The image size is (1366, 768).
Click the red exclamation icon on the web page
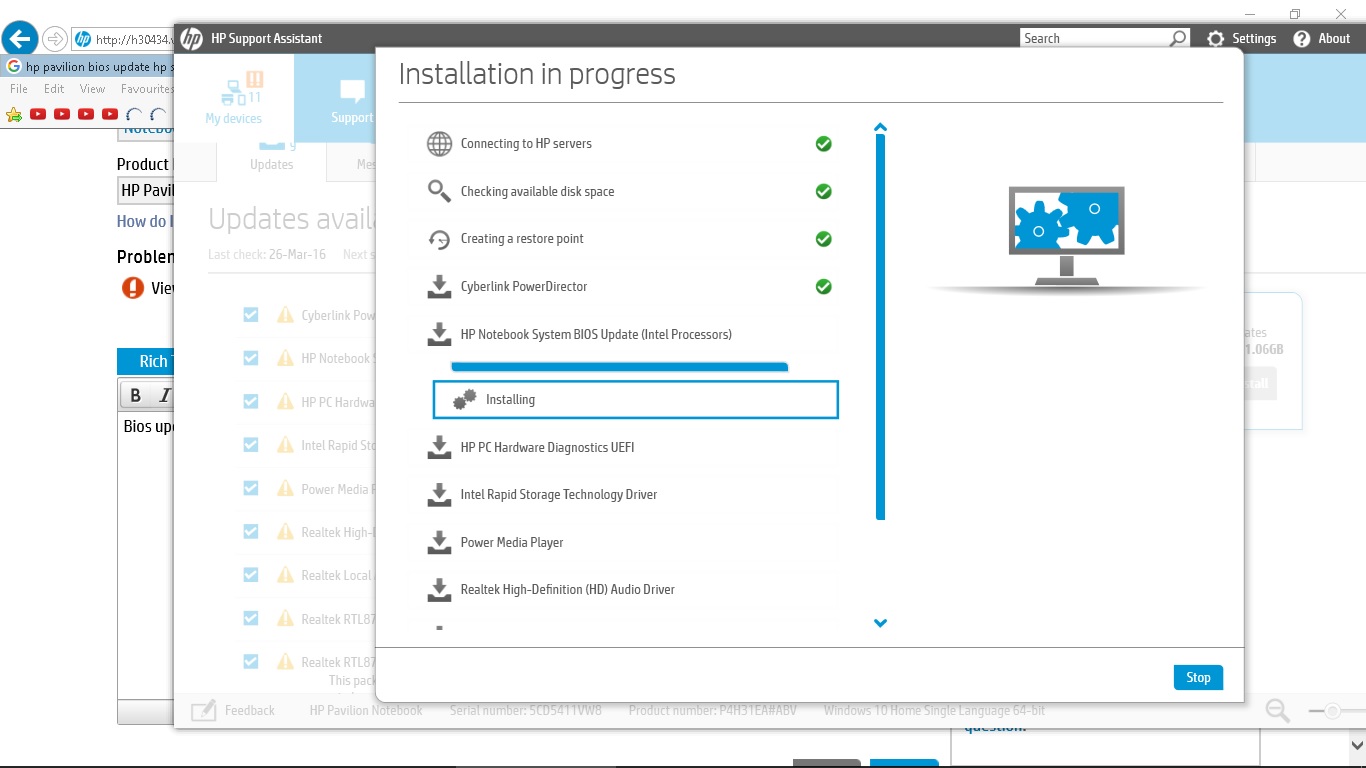coord(132,288)
